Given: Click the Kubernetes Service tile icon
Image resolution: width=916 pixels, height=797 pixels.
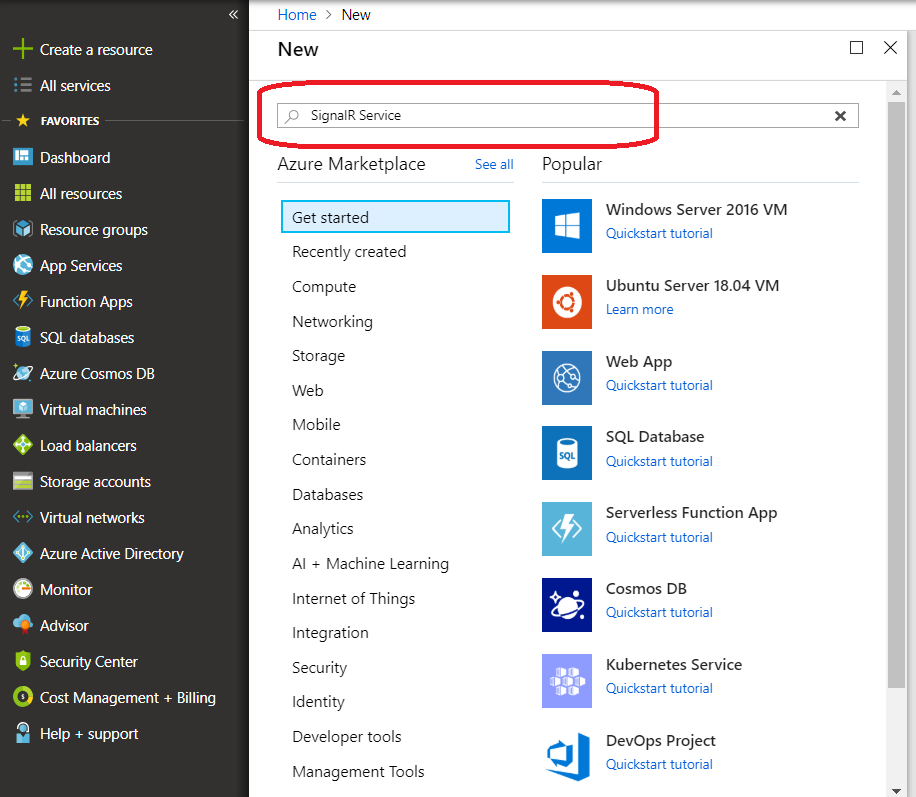Looking at the screenshot, I should [x=567, y=681].
